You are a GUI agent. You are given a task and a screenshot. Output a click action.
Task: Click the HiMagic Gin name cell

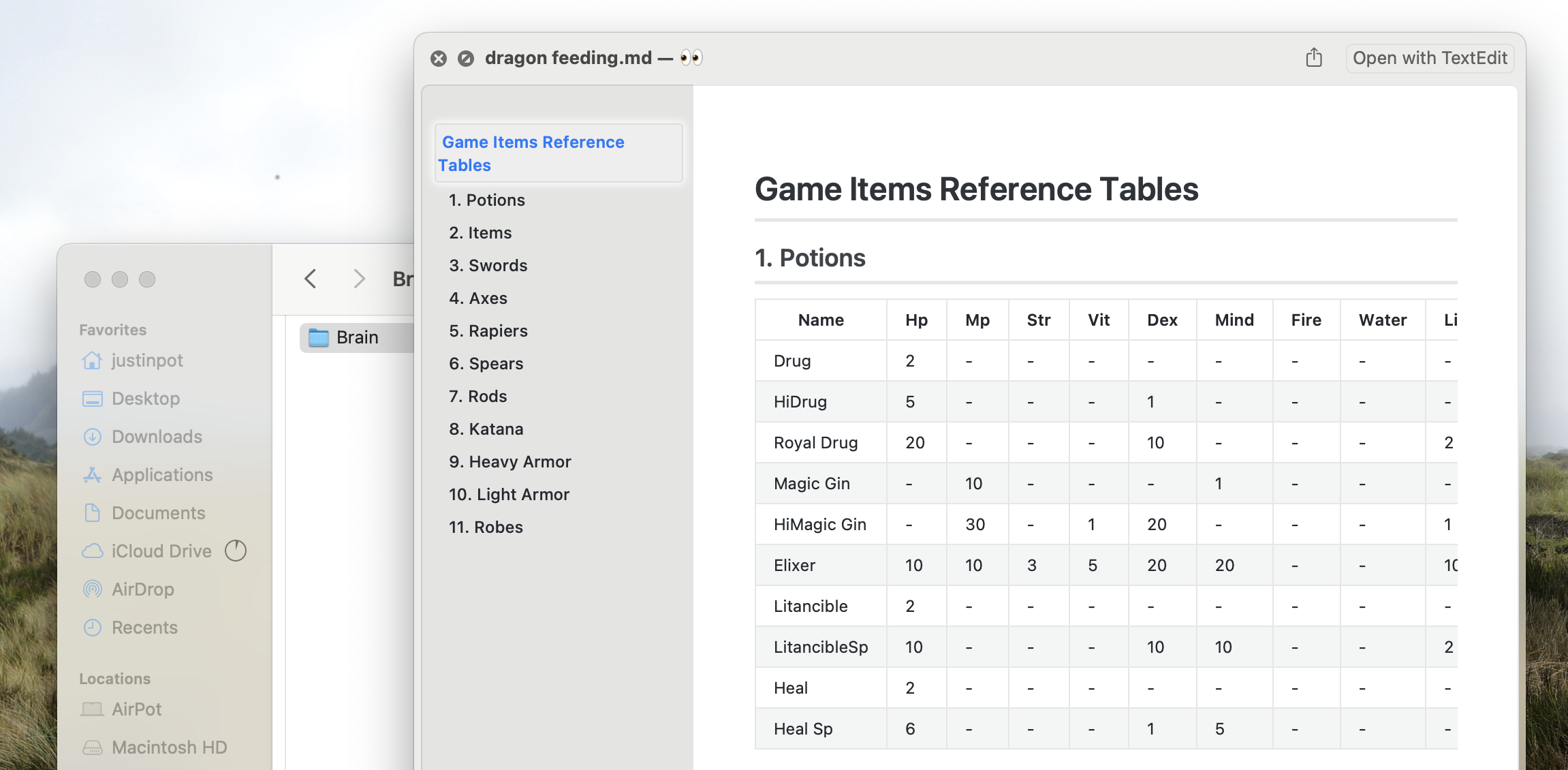click(x=821, y=524)
